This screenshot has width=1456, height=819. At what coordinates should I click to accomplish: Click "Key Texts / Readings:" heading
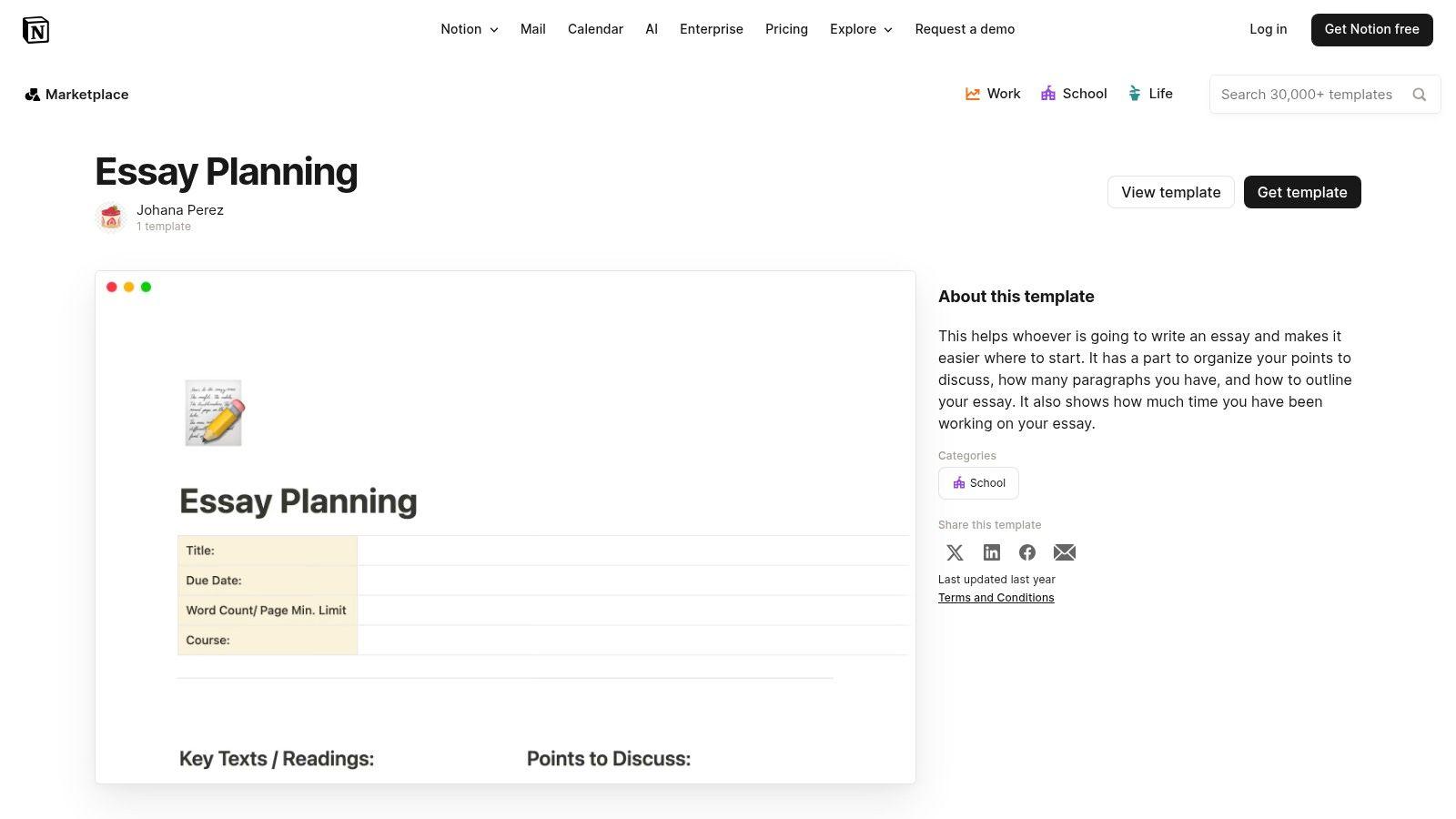(x=277, y=759)
